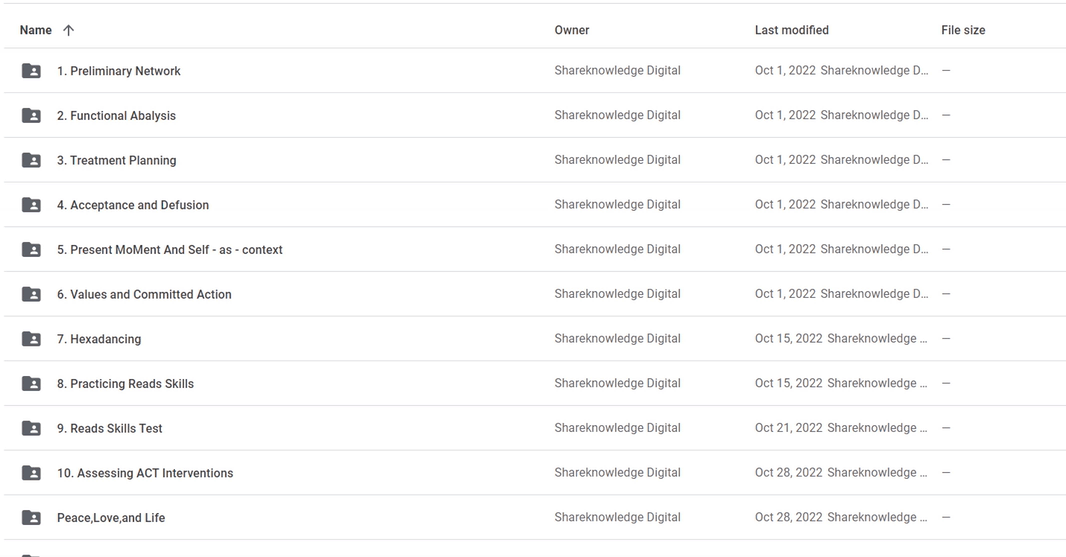Image resolution: width=1066 pixels, height=557 pixels.
Task: Click folder icon beside Hexadancing
Action: point(32,339)
